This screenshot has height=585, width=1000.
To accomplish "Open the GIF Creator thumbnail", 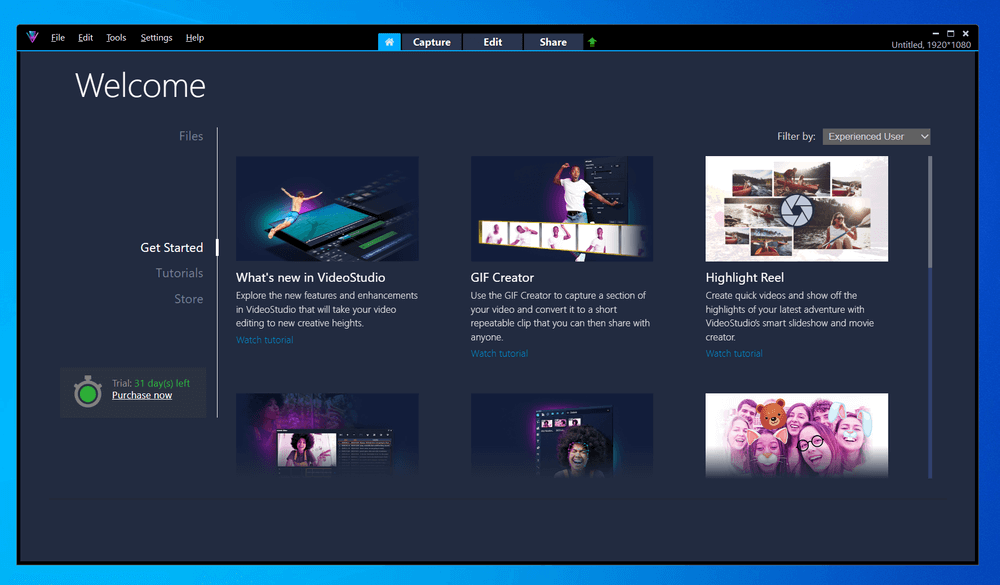I will point(562,209).
